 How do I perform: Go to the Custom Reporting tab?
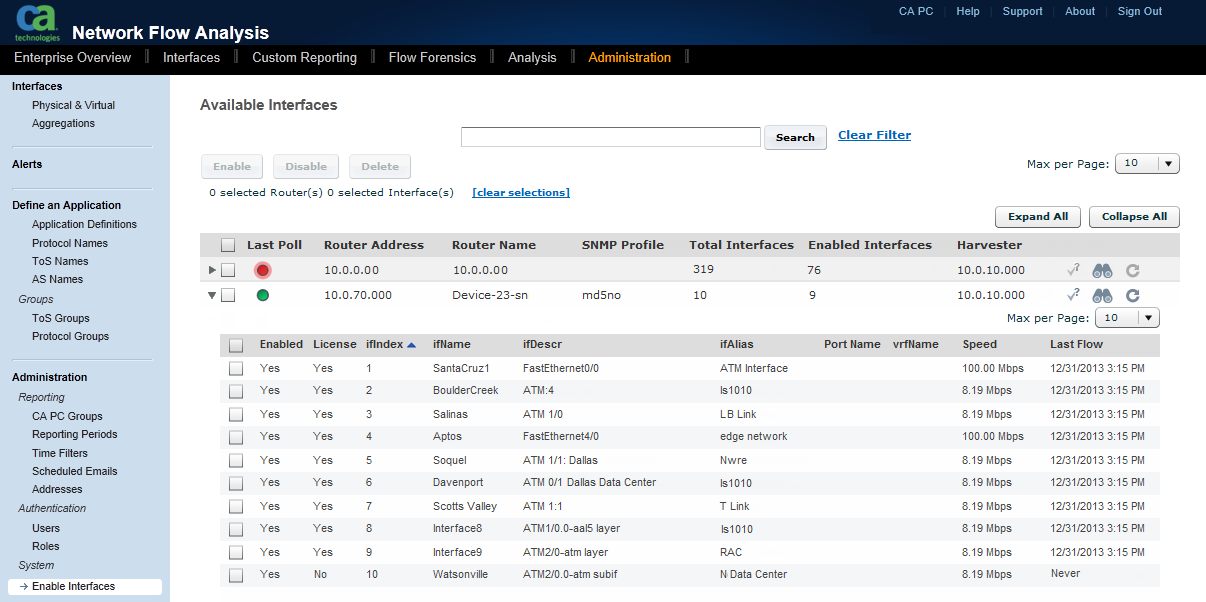[x=304, y=57]
